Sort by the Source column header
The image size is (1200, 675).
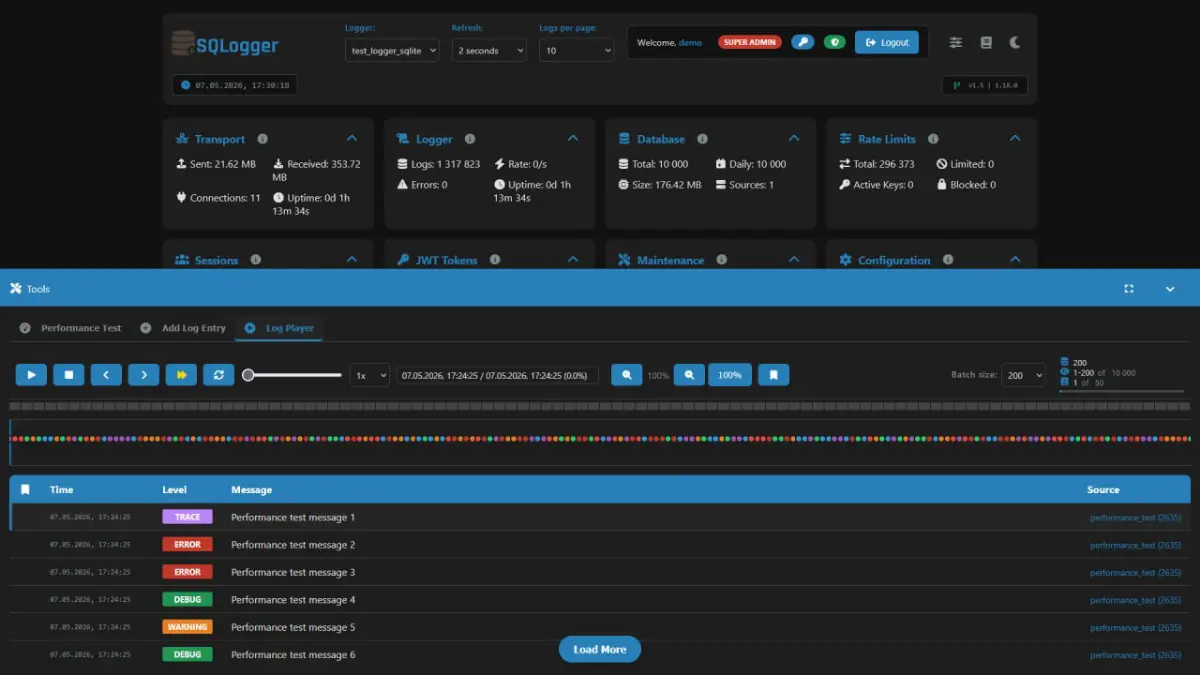coord(1103,490)
